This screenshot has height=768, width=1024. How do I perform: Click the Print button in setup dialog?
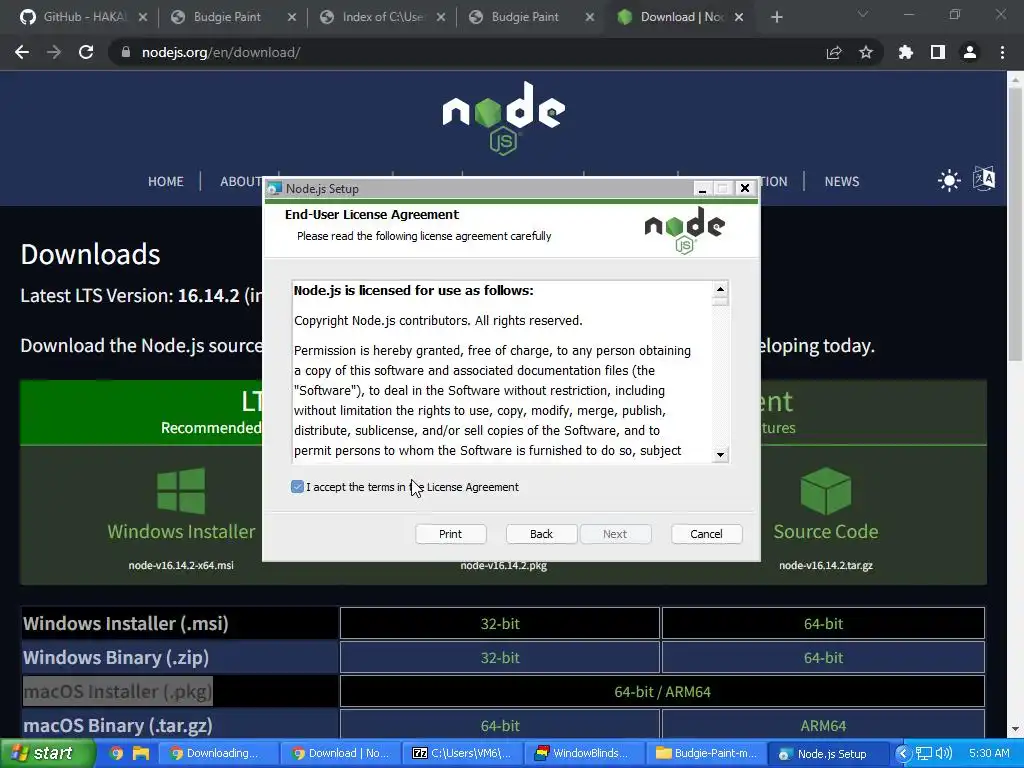(x=451, y=534)
